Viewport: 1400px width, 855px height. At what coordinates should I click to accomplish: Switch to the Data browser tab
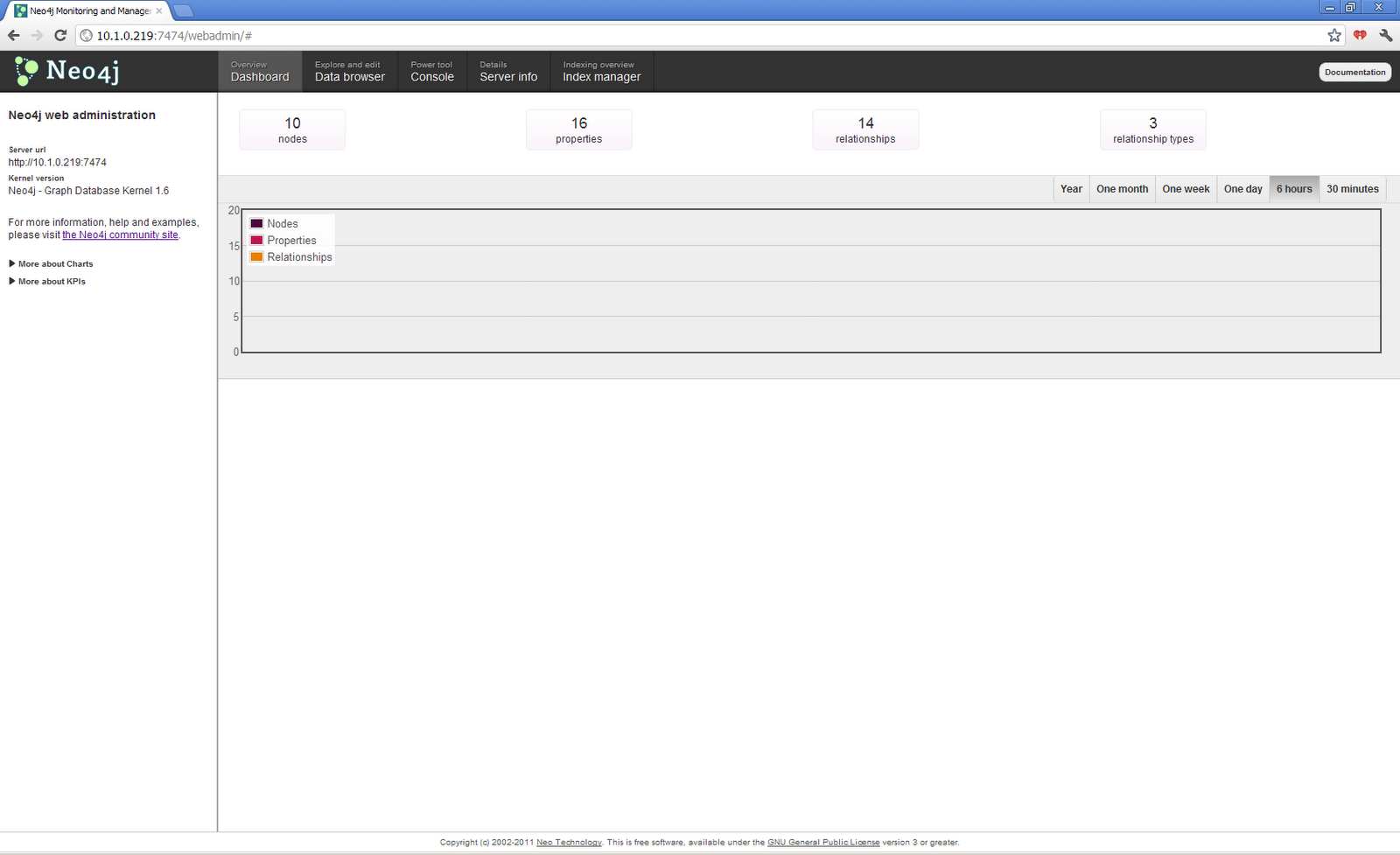[x=350, y=71]
